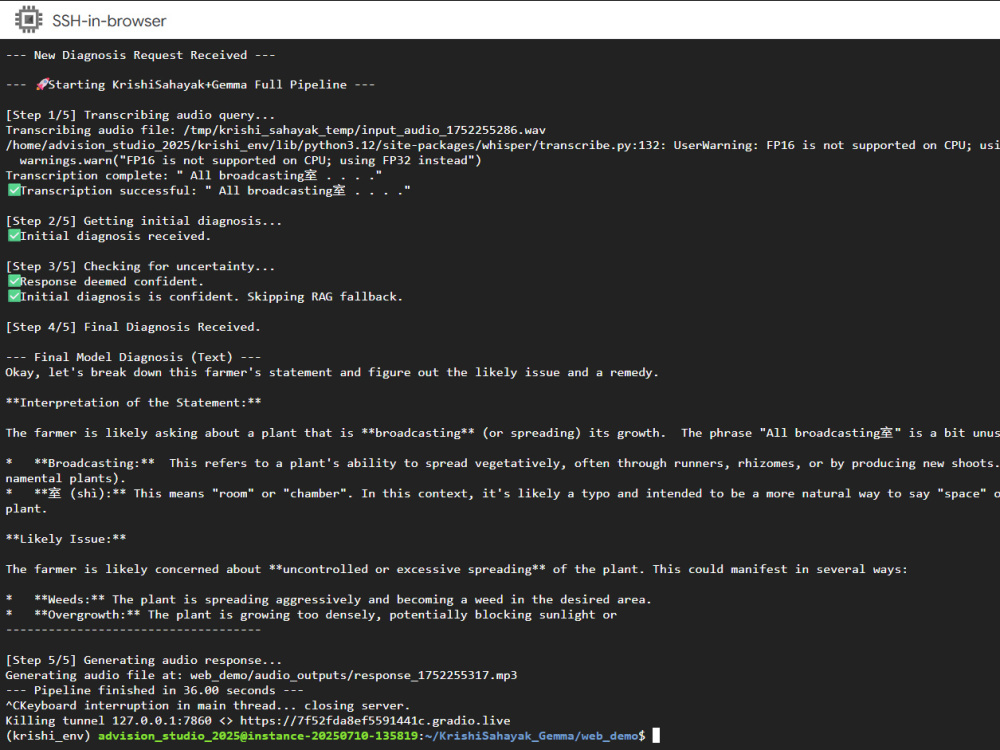Click the '**Interpretation of the Statement:**' heading
The image size is (1000, 750).
coord(133,402)
